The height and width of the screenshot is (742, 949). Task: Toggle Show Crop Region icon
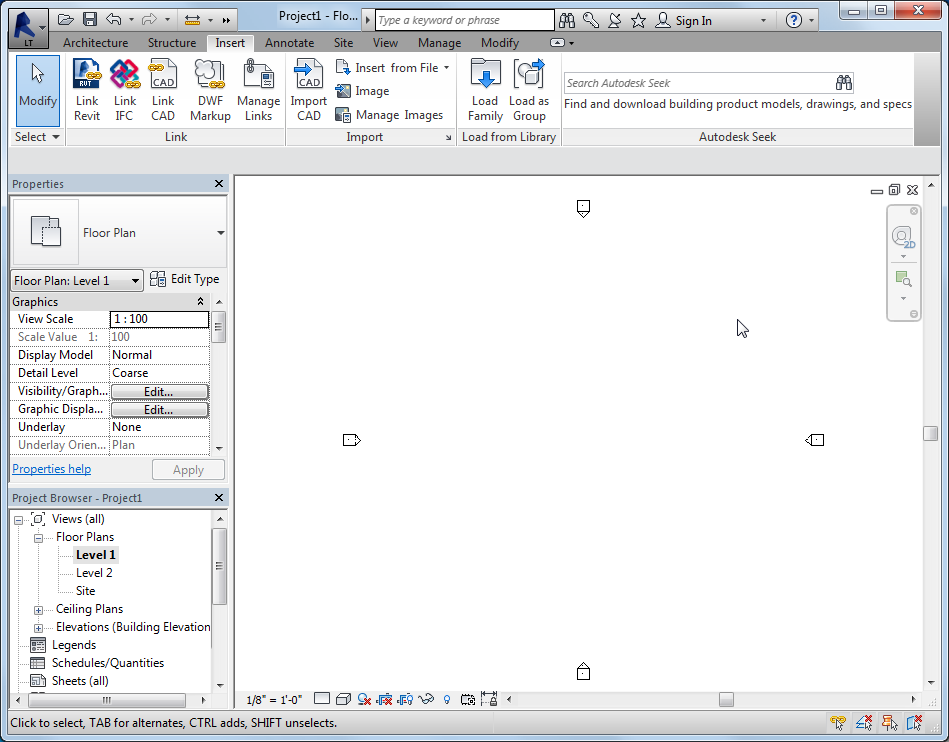(x=405, y=700)
